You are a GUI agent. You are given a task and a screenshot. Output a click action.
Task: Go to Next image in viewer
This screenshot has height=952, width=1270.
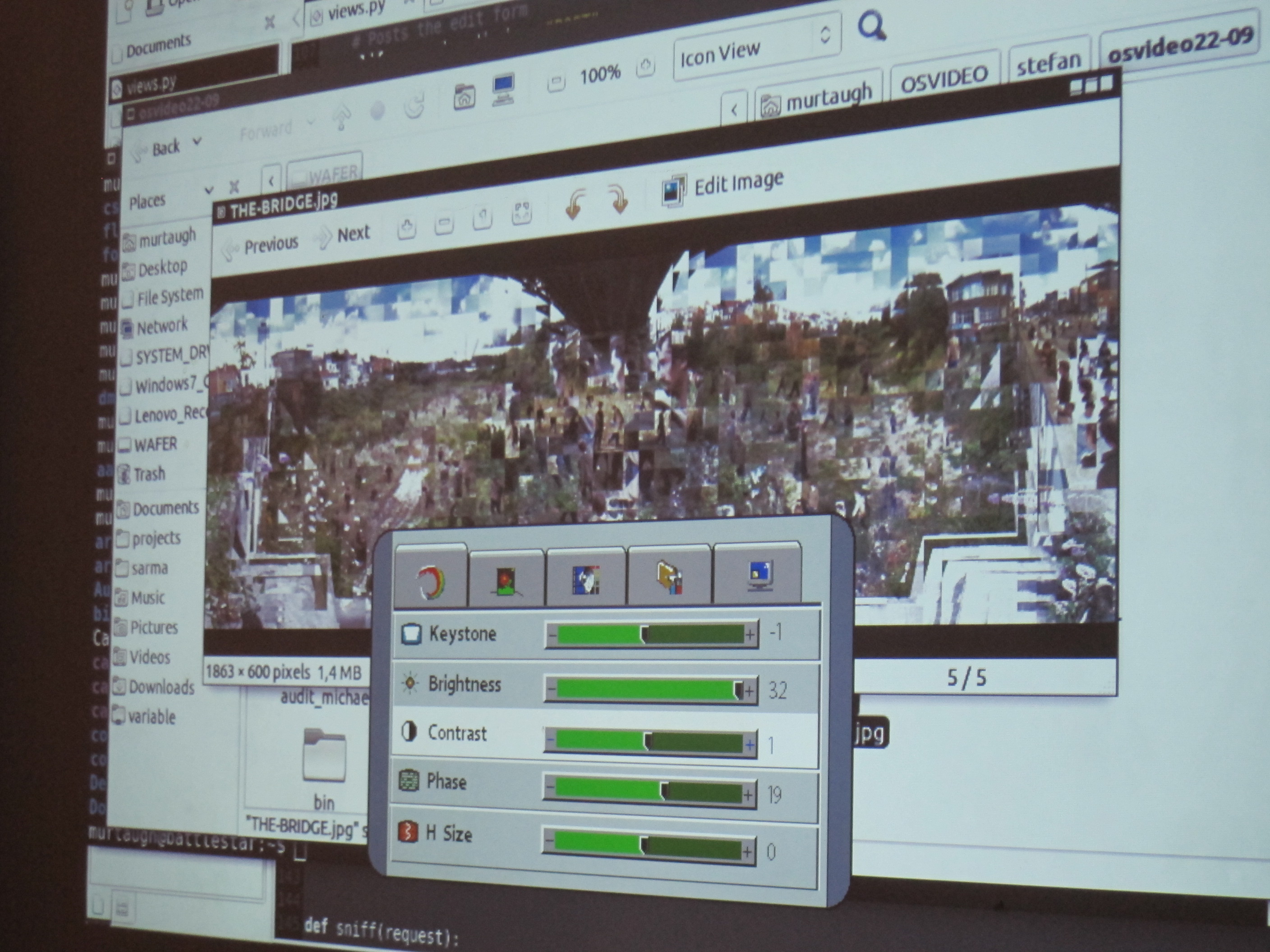tap(343, 235)
